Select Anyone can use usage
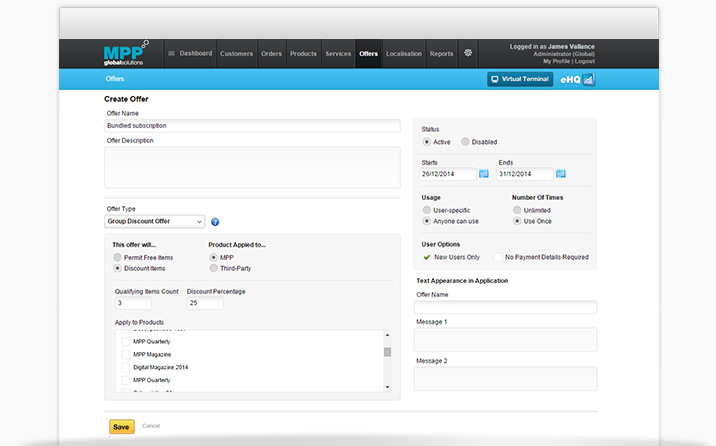Image resolution: width=716 pixels, height=446 pixels. click(426, 221)
